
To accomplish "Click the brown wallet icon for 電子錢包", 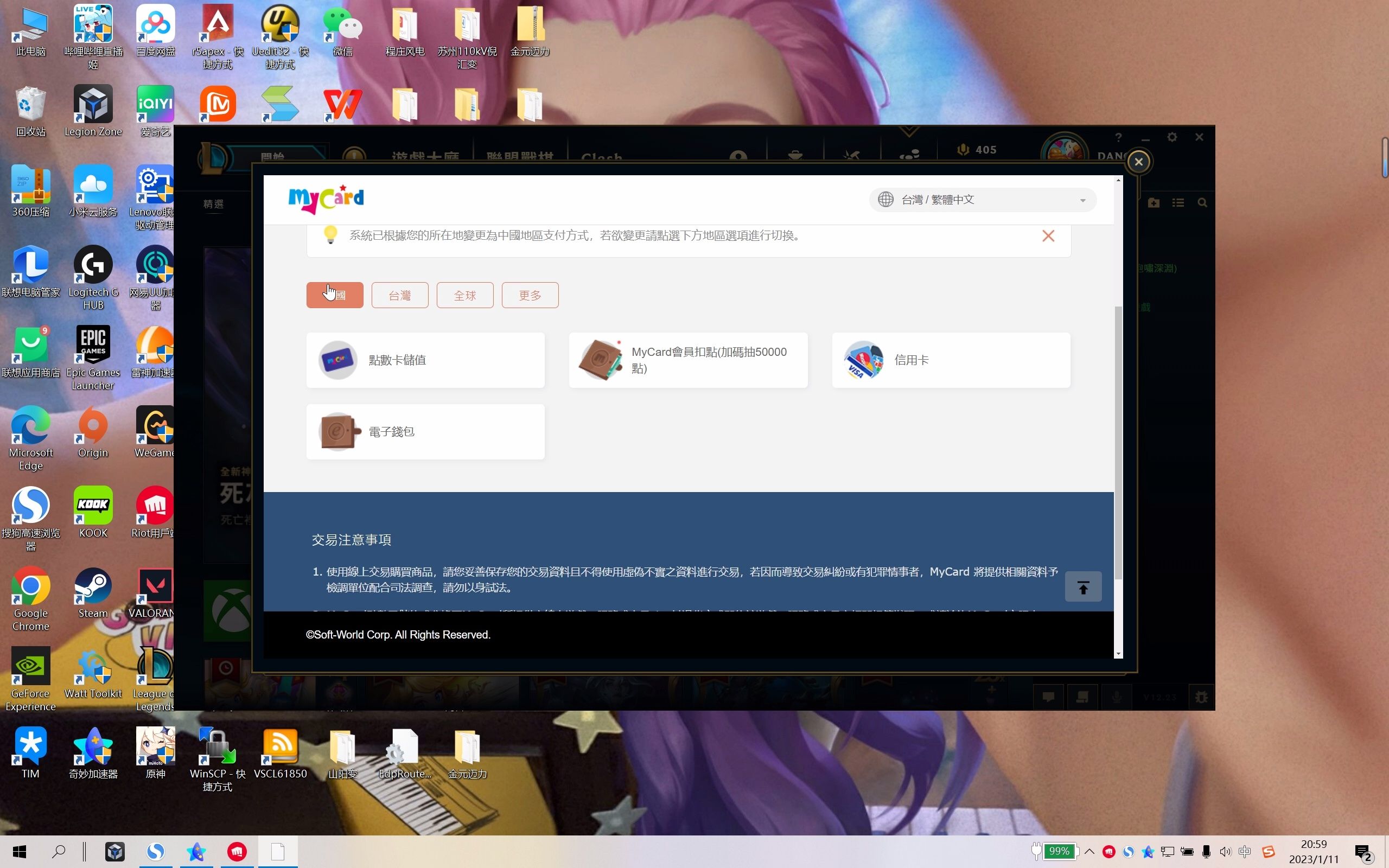I will click(x=340, y=432).
